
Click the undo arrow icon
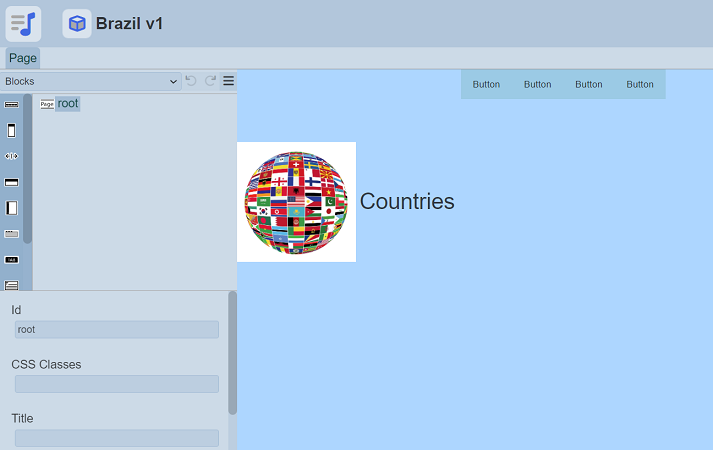point(191,81)
